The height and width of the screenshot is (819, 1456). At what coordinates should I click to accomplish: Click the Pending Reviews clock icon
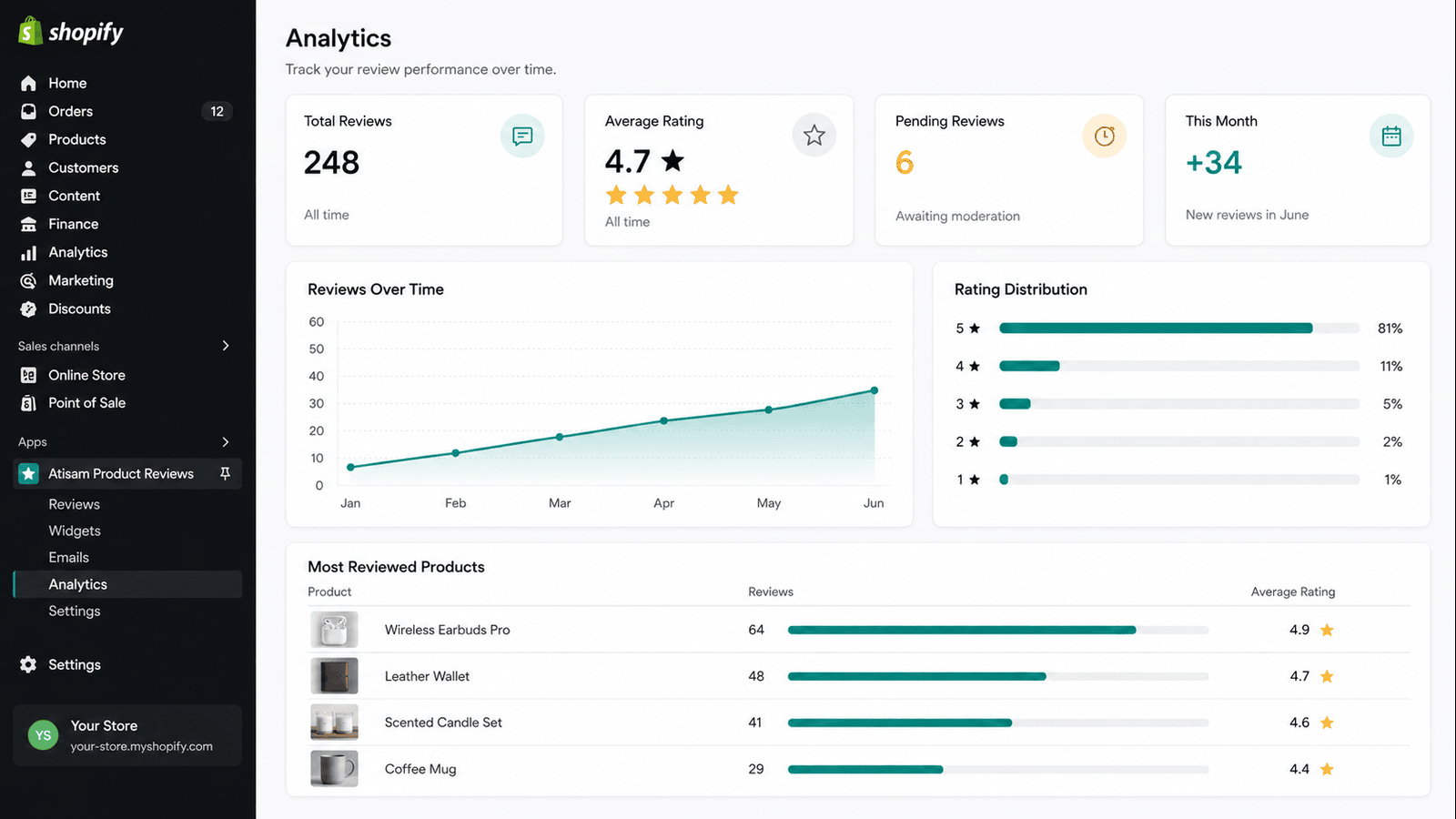point(1105,136)
